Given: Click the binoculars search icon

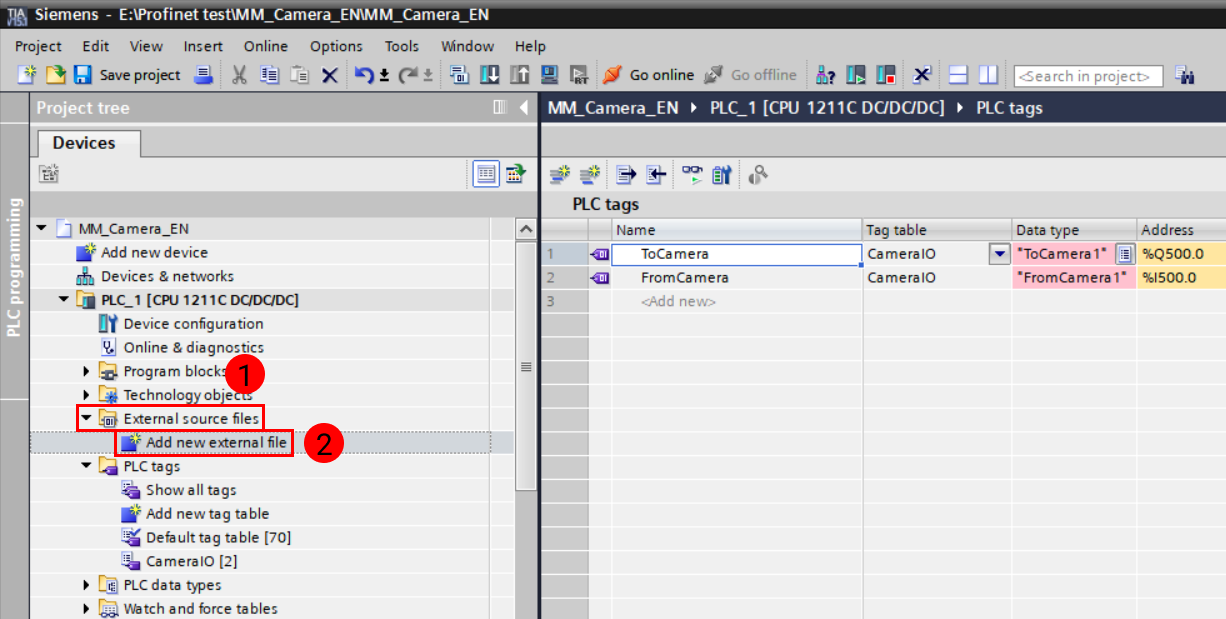Looking at the screenshot, I should point(1185,75).
